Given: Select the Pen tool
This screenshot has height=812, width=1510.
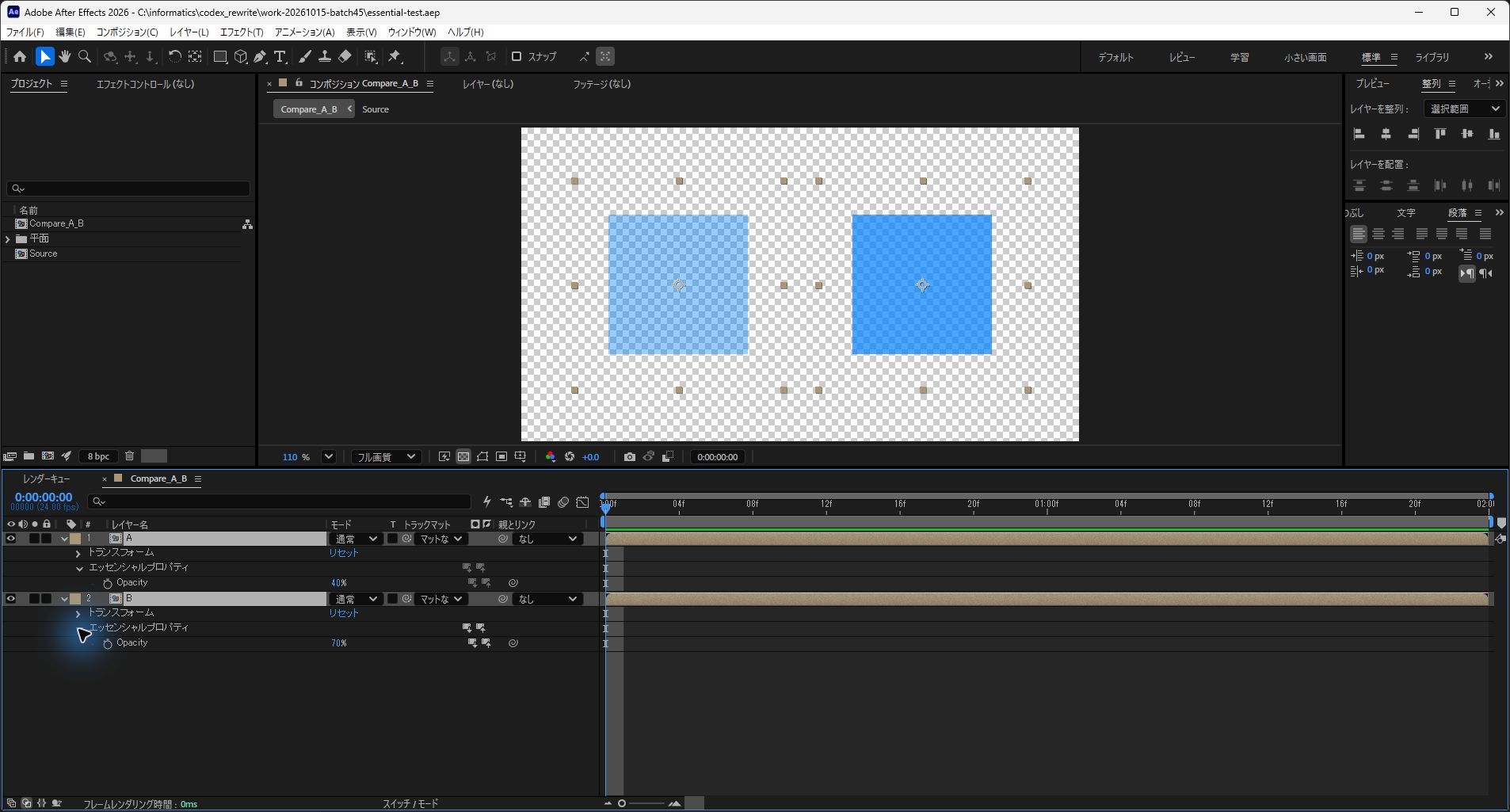Looking at the screenshot, I should [260, 57].
